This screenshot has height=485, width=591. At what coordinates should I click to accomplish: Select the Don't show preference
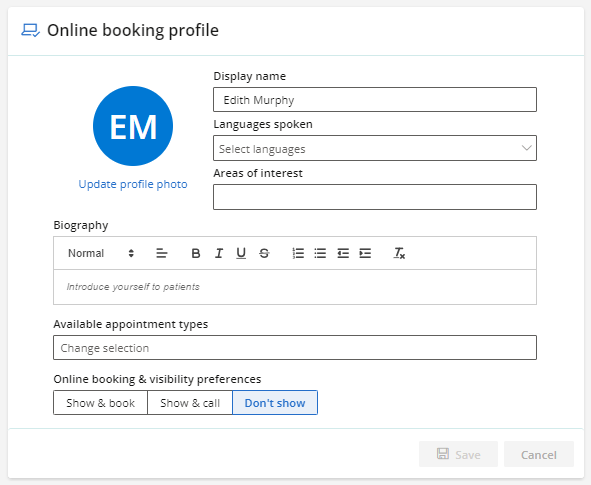point(275,403)
